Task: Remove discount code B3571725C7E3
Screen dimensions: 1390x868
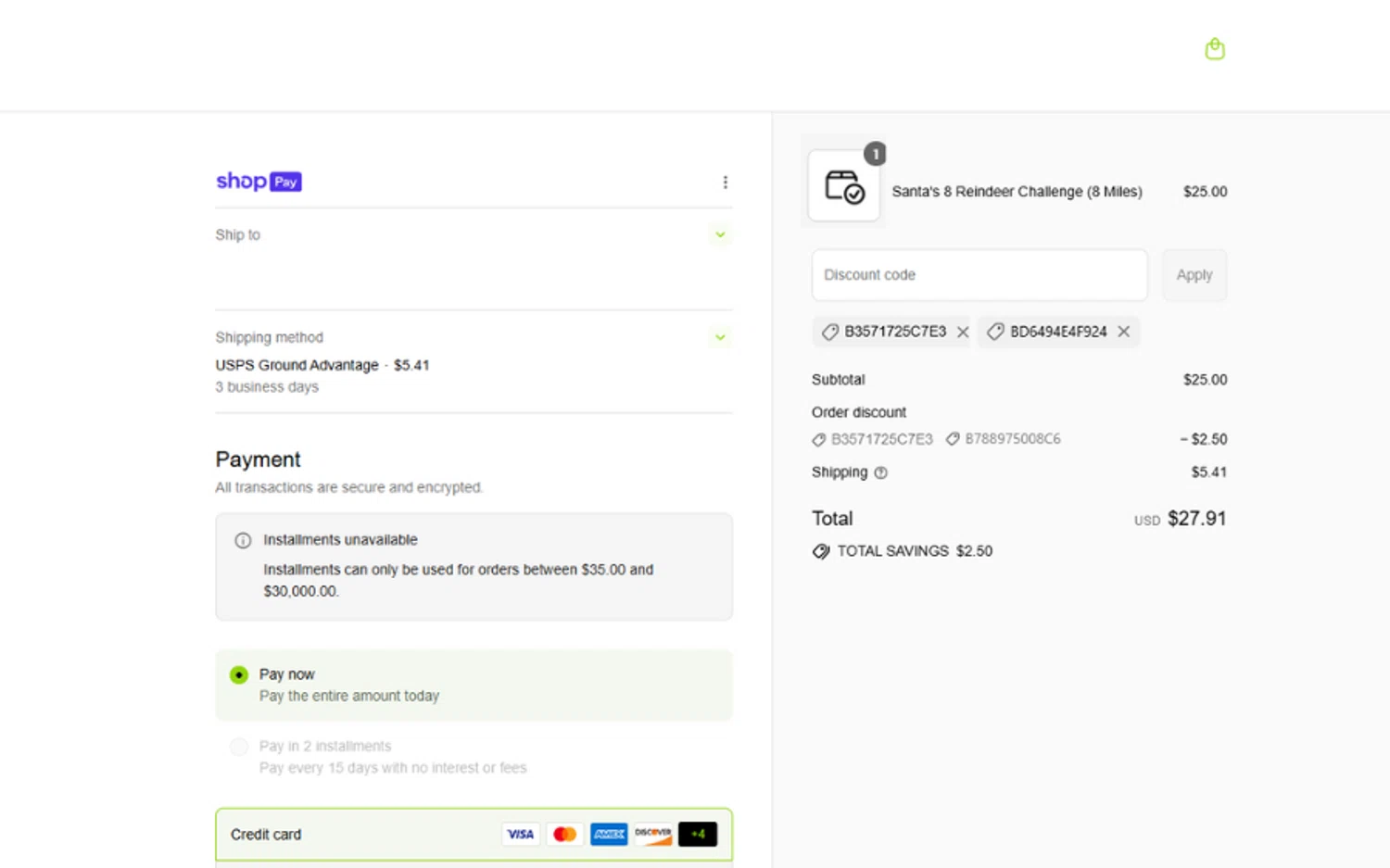Action: [963, 332]
